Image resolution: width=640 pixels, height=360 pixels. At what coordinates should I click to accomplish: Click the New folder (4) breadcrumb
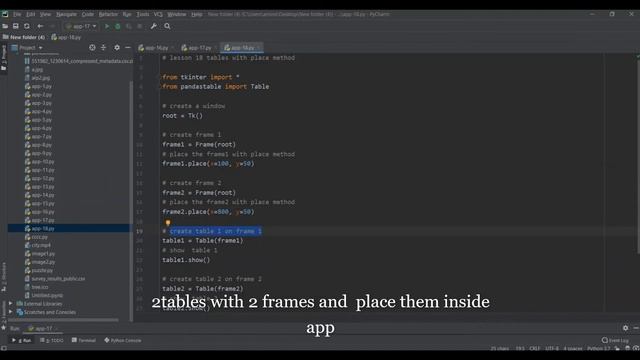[24, 37]
